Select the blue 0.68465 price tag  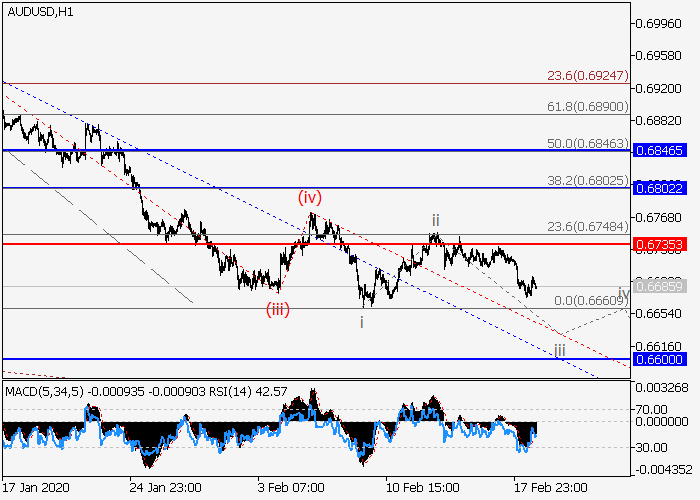click(659, 150)
